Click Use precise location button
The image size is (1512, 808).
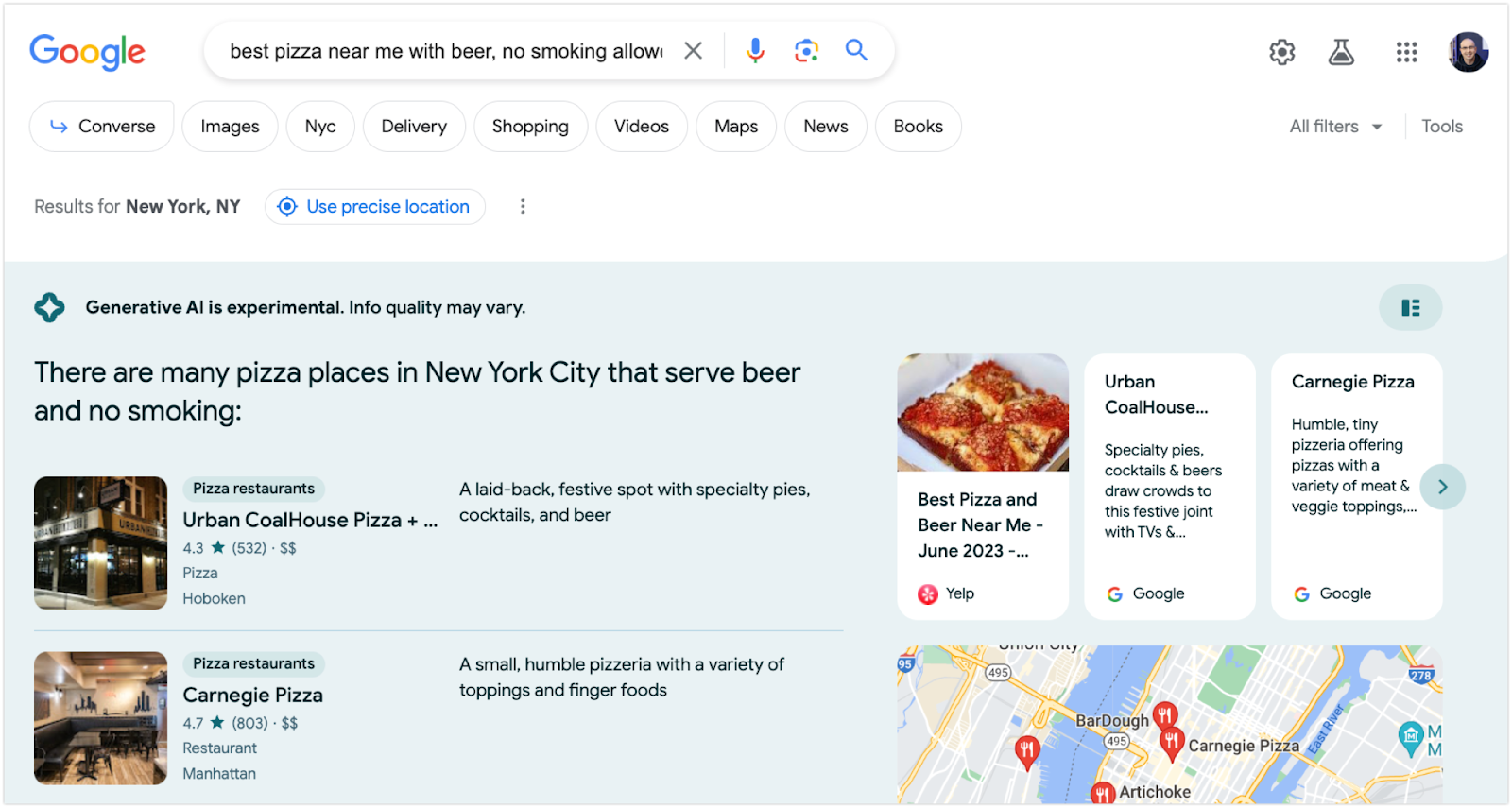[375, 207]
